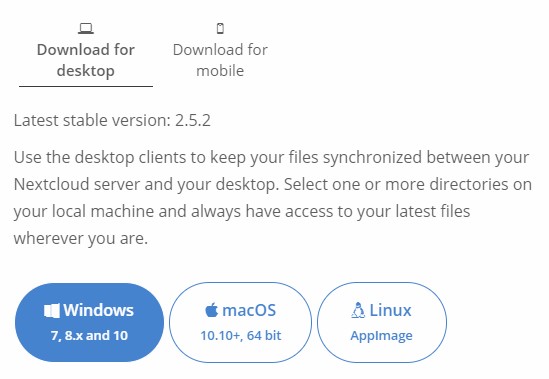
Task: Click the 2.5.2 version number
Action: [193, 120]
